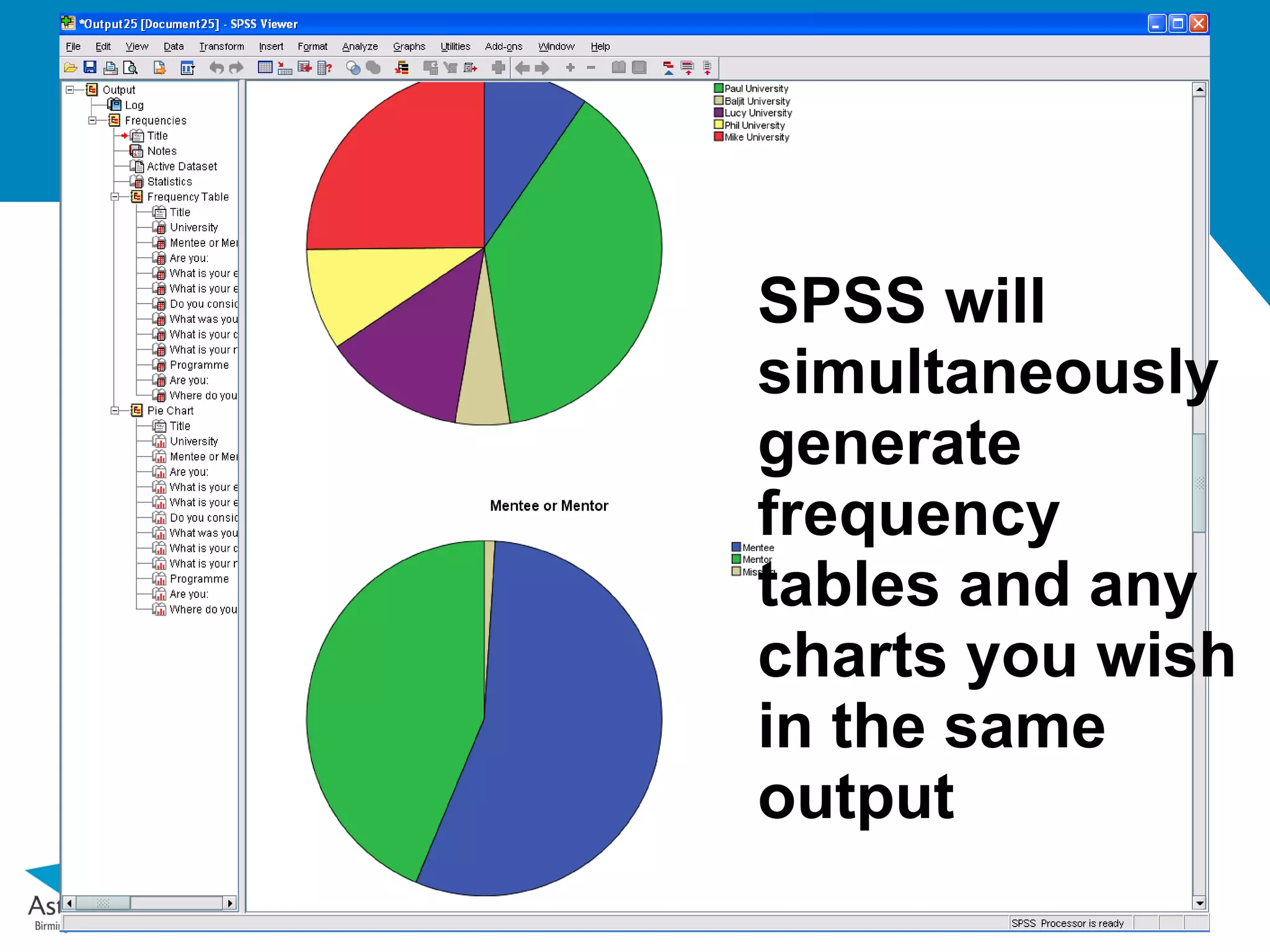
Task: Select Statistics in the outline
Action: (170, 182)
